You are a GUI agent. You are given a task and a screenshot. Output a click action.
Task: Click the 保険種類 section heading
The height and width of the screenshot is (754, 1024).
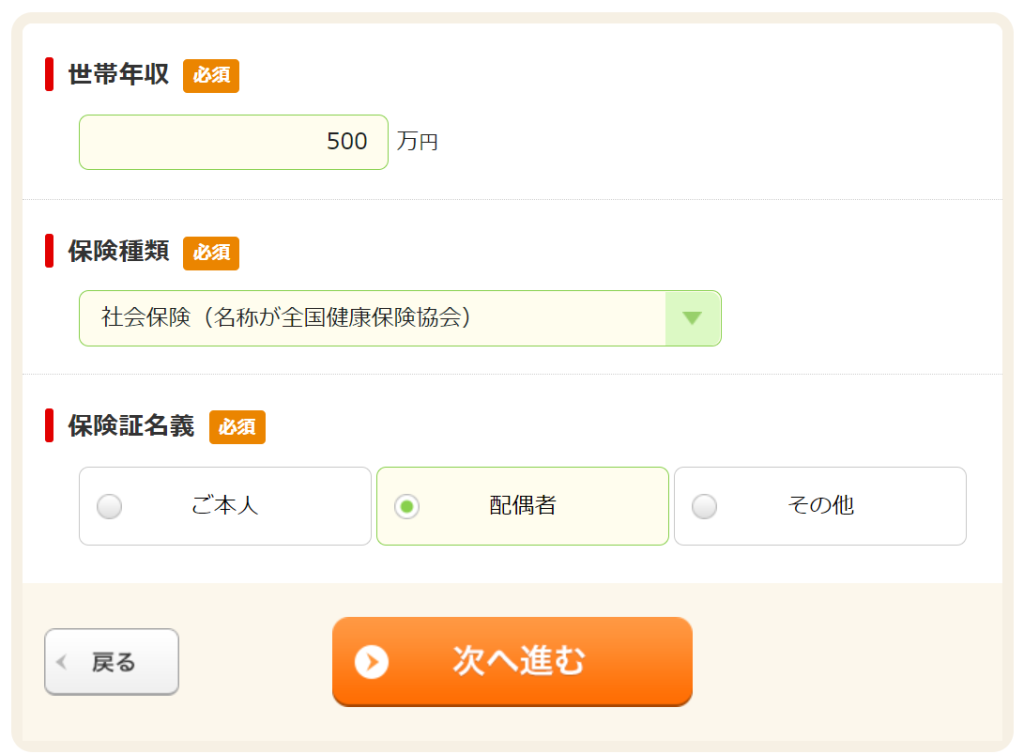tap(119, 251)
